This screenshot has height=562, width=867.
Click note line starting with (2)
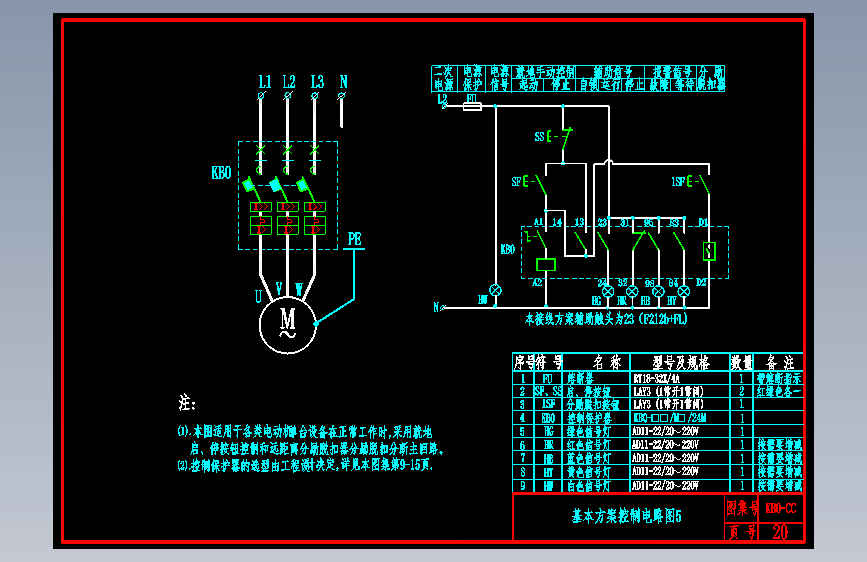pyautogui.click(x=305, y=465)
